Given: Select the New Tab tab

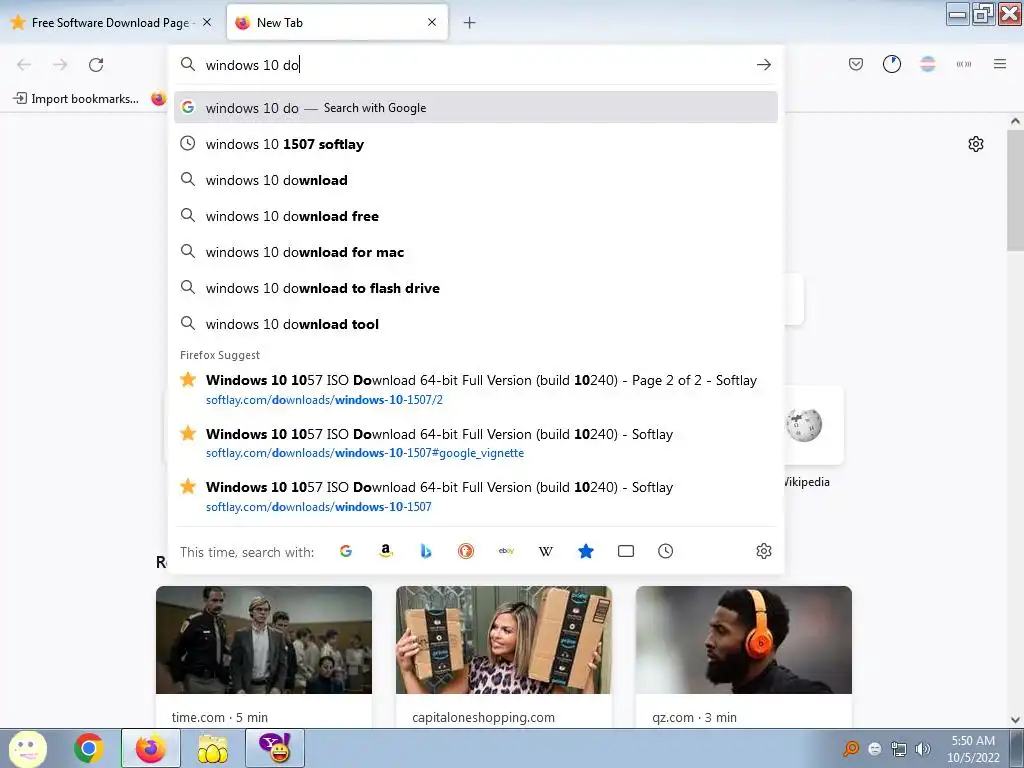Looking at the screenshot, I should pos(337,23).
